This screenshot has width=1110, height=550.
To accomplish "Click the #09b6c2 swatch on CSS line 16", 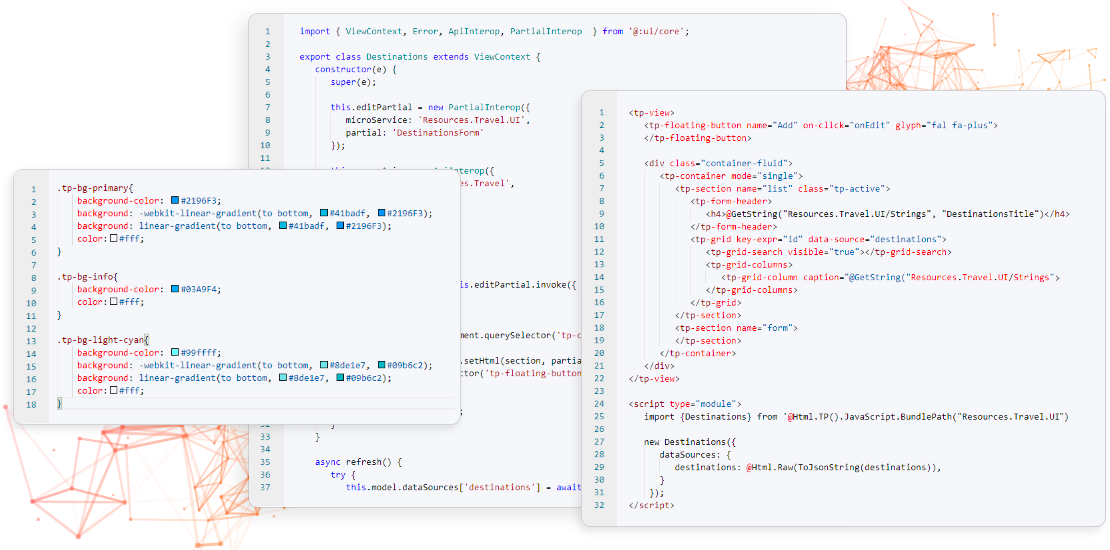I will pos(342,378).
